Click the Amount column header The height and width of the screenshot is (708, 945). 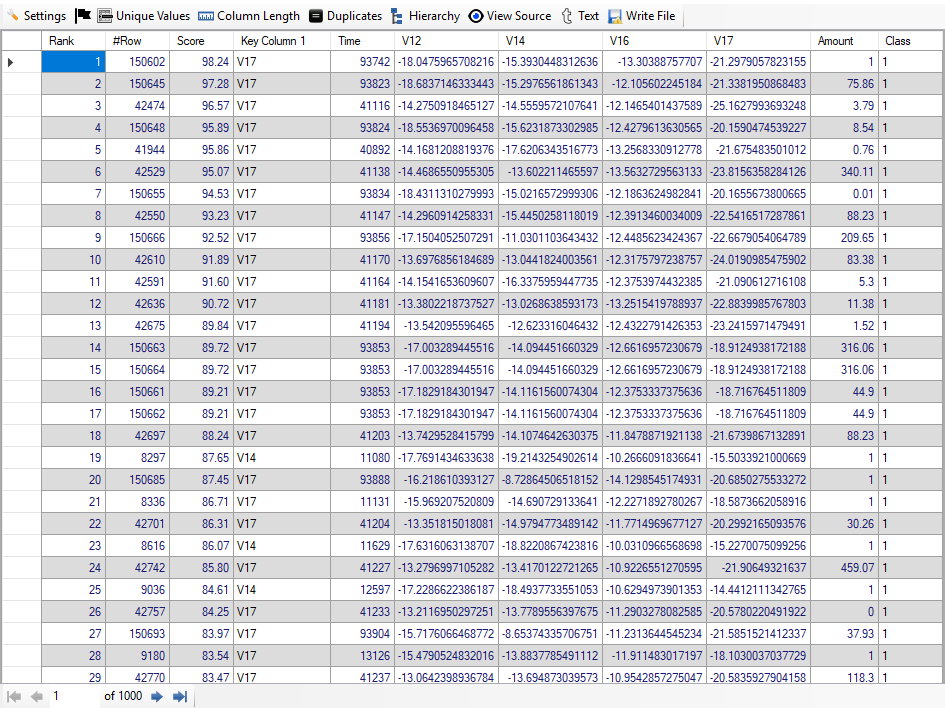pos(836,41)
